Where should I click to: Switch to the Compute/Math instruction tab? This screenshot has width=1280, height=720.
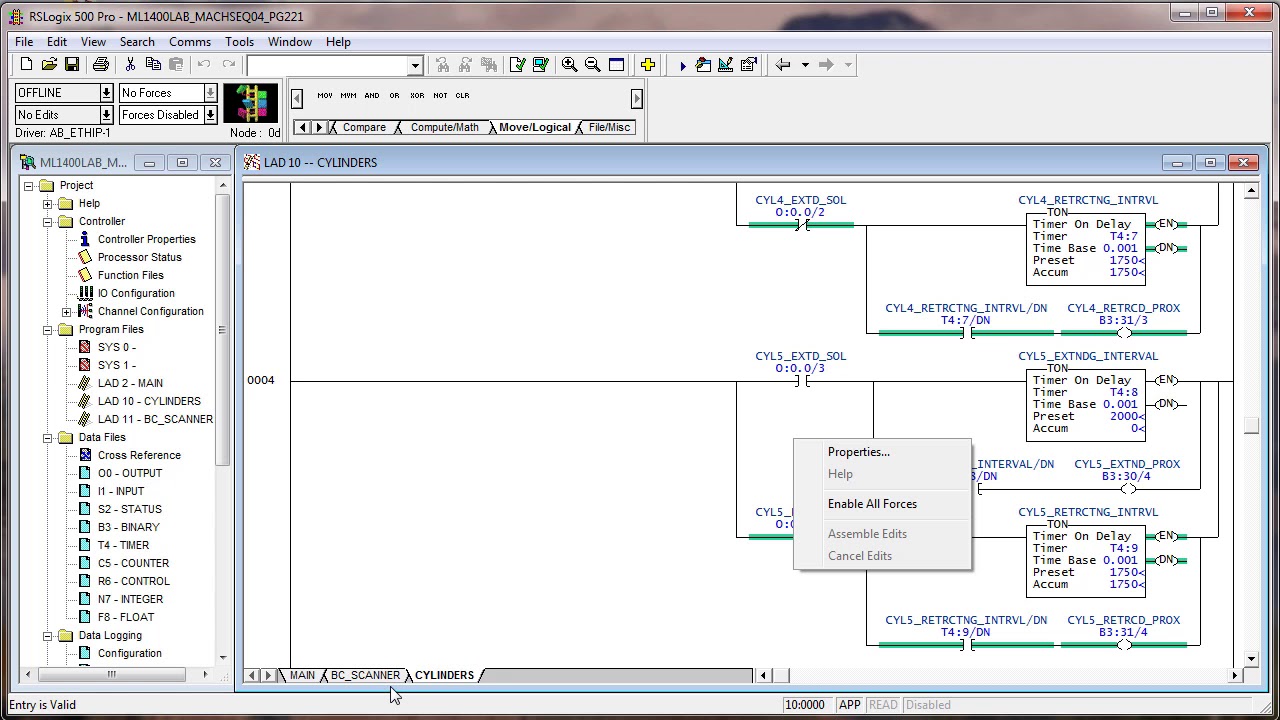click(444, 127)
